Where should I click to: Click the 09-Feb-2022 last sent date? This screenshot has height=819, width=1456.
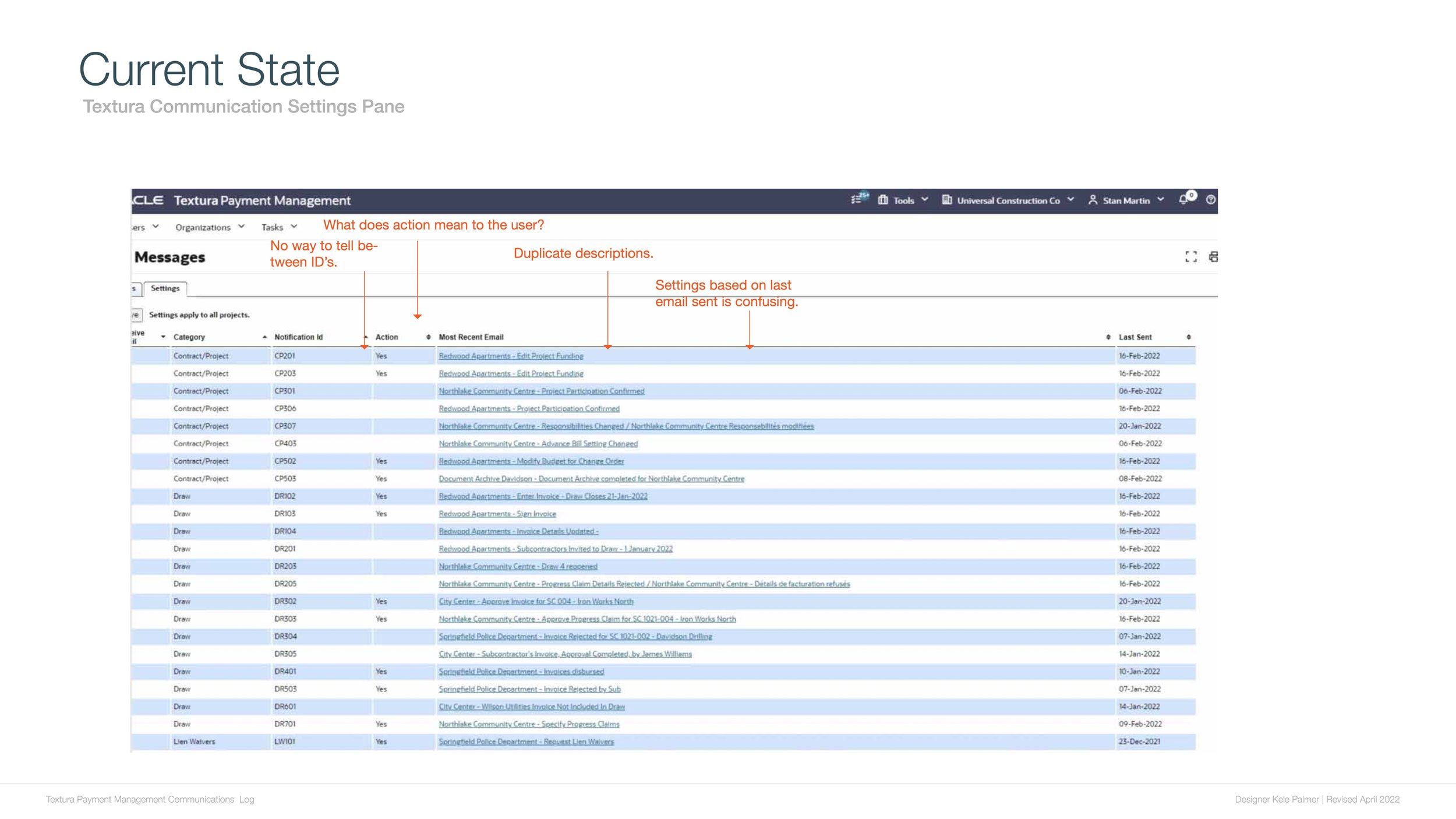click(x=1140, y=723)
